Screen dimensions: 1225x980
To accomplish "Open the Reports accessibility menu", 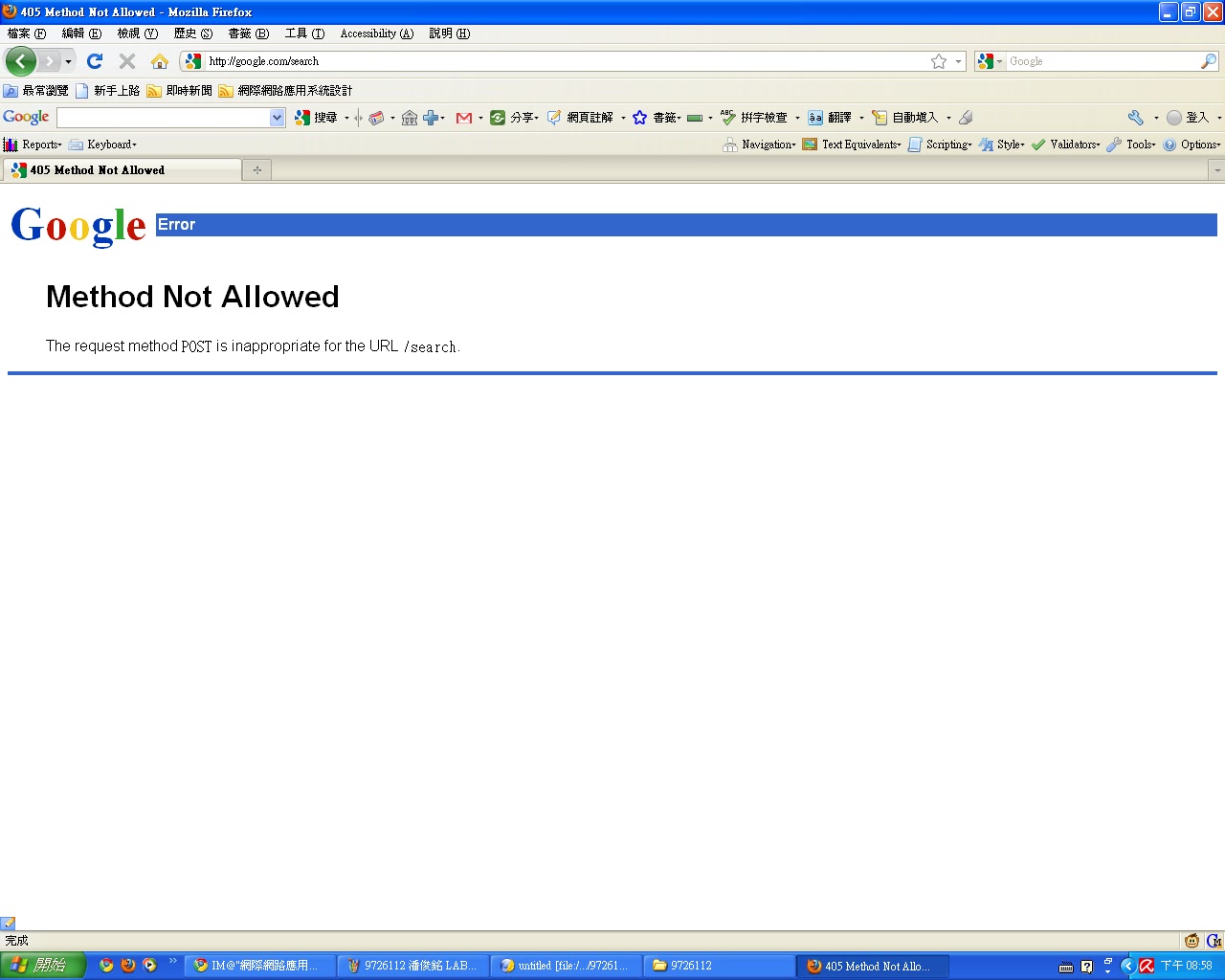I will pos(33,145).
